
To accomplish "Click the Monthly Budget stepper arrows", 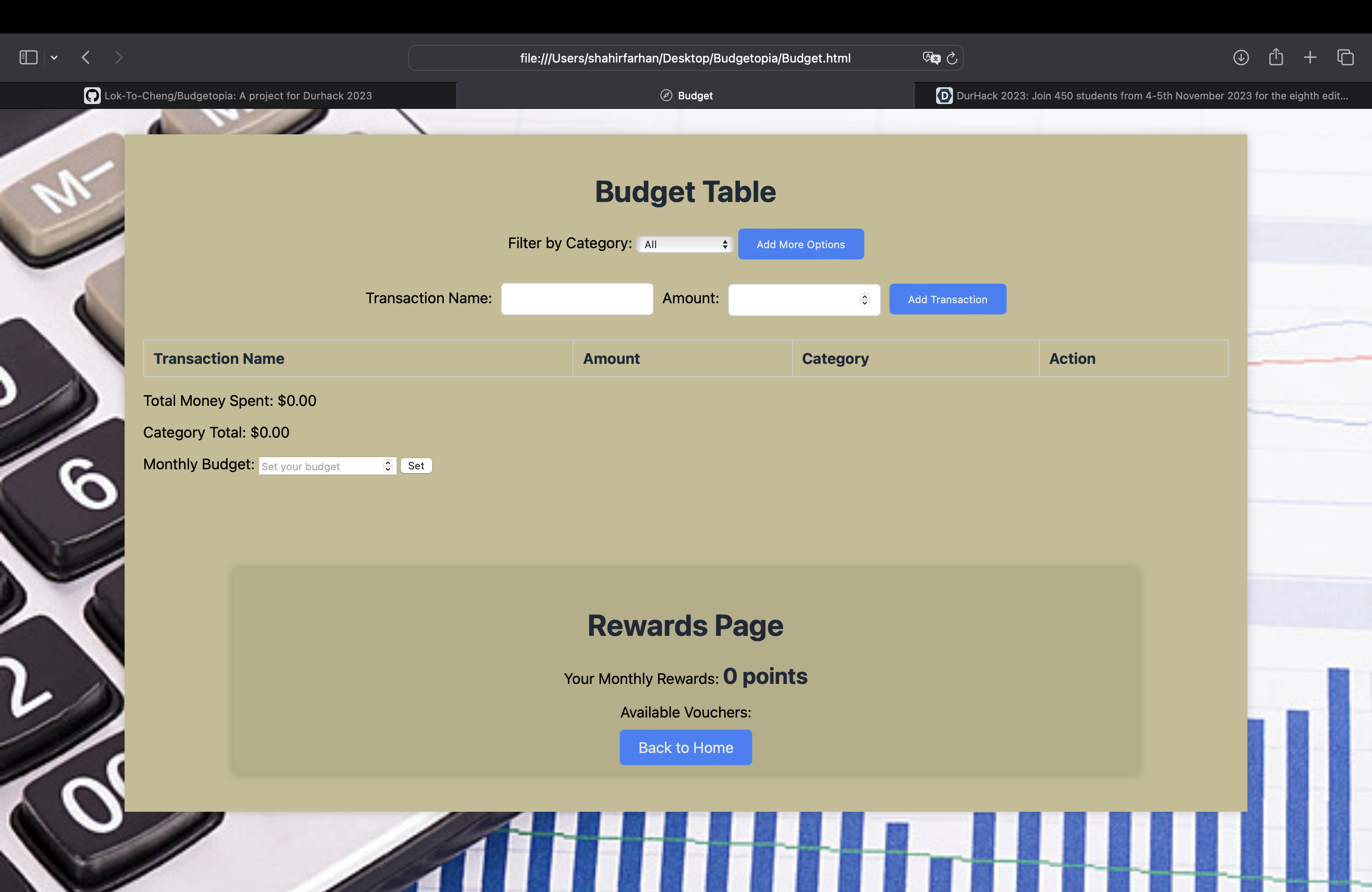I will click(x=388, y=466).
